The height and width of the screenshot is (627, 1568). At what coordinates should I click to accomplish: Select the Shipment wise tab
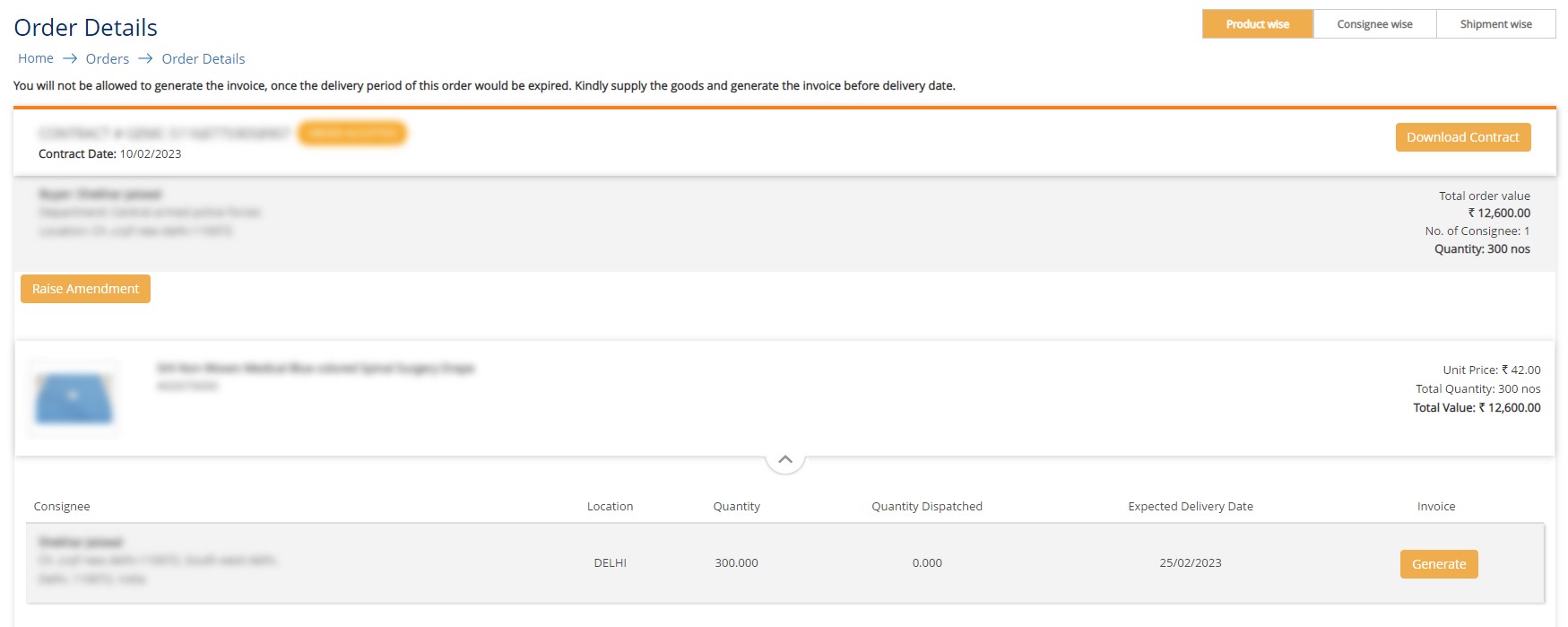(1495, 24)
